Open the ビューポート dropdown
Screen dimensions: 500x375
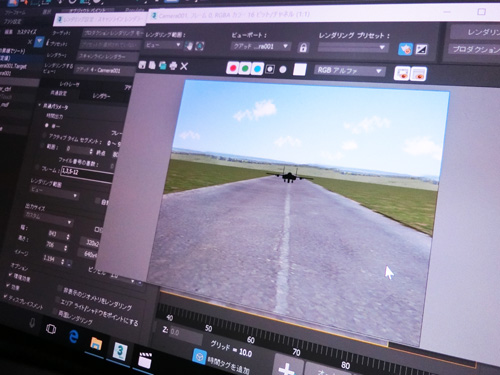(261, 46)
